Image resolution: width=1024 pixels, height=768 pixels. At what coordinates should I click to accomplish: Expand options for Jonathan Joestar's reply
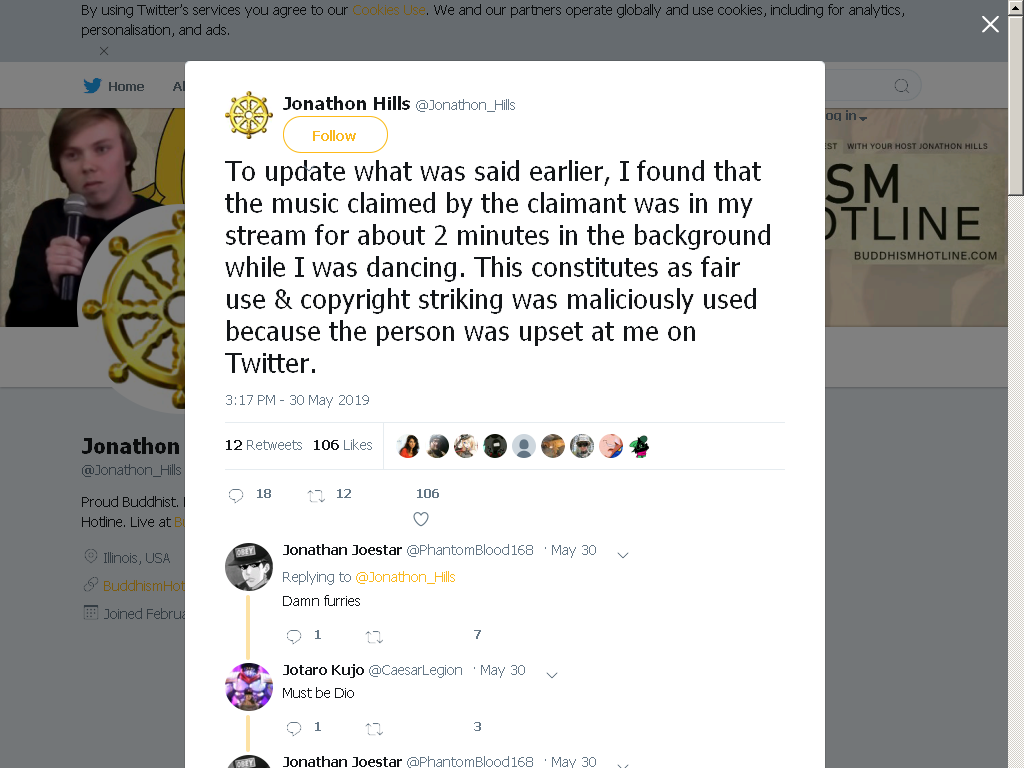(623, 555)
